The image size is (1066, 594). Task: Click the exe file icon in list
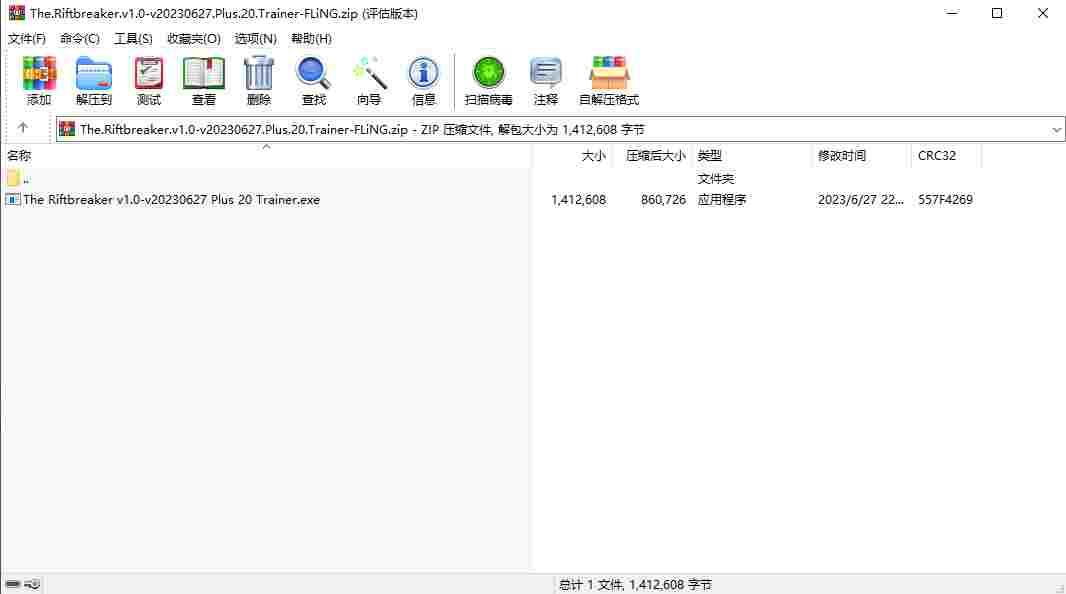point(13,200)
